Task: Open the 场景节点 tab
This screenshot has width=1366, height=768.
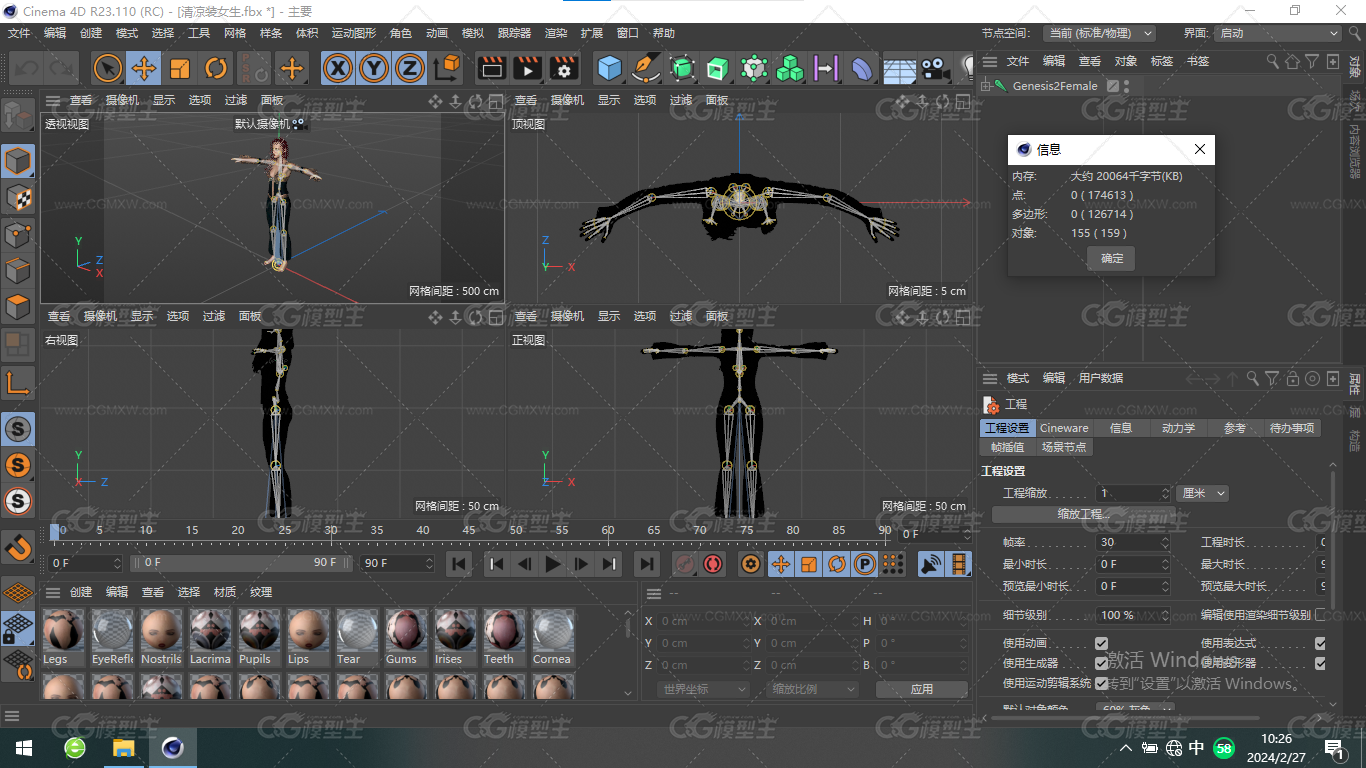Action: 1063,447
